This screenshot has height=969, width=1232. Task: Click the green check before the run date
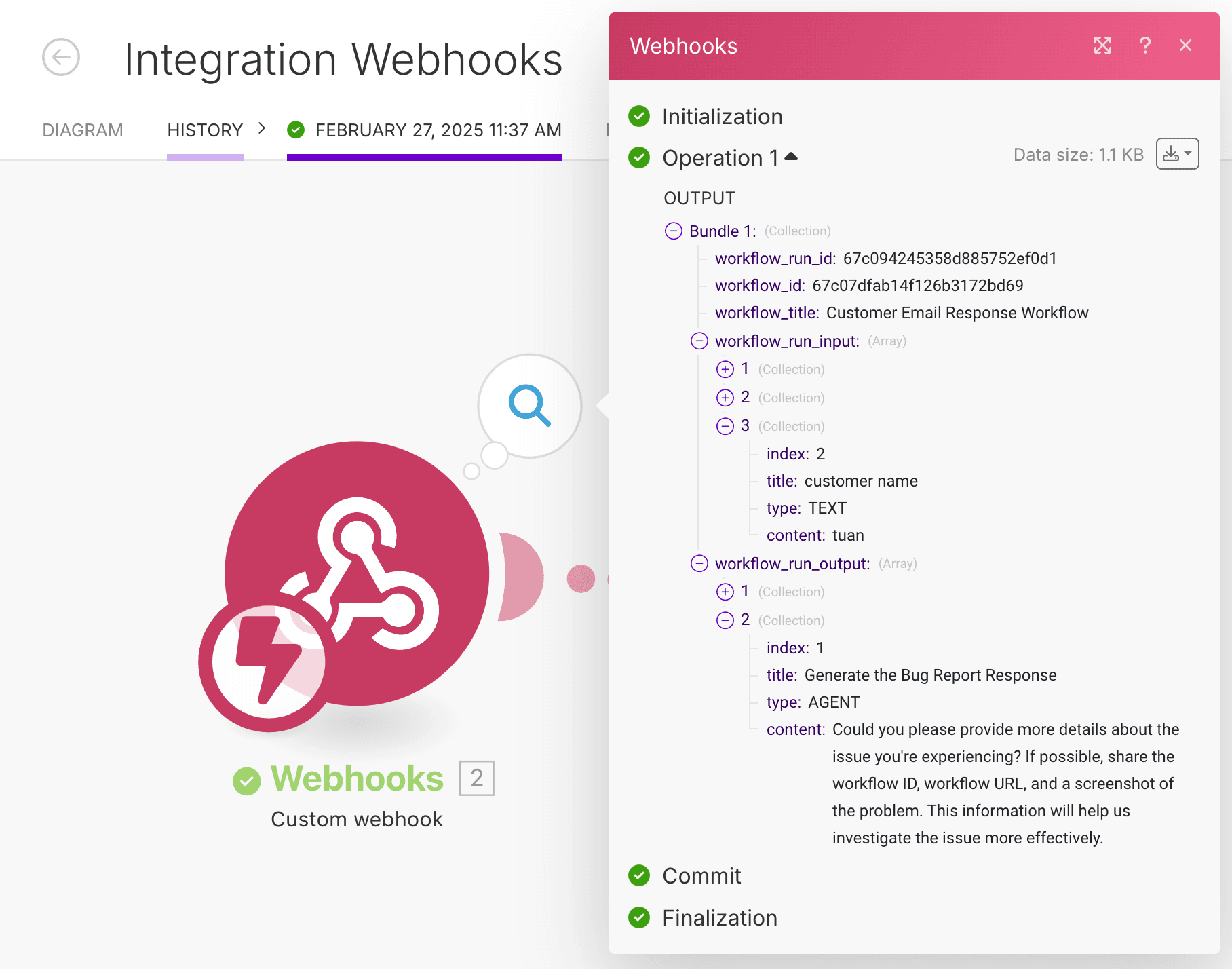(x=296, y=130)
